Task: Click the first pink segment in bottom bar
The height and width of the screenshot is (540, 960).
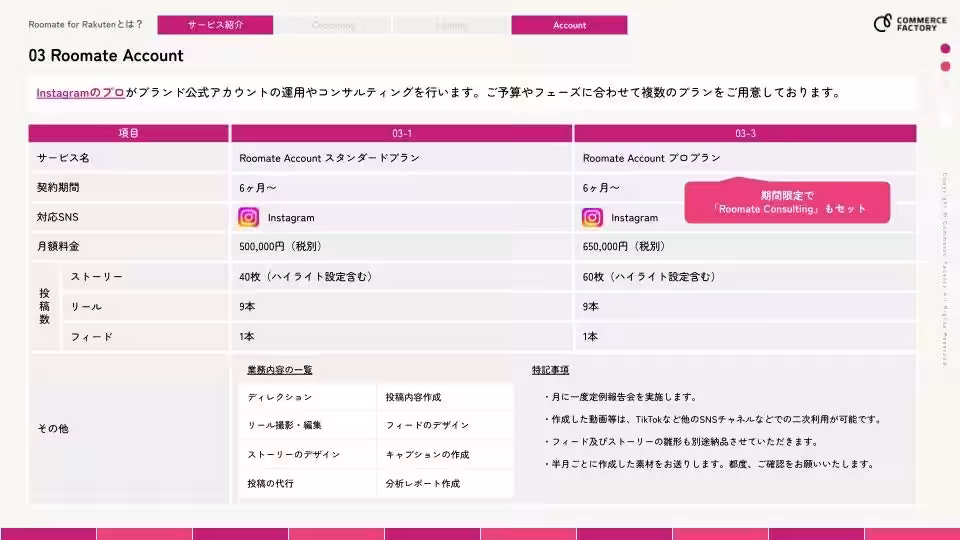Action: 48,534
